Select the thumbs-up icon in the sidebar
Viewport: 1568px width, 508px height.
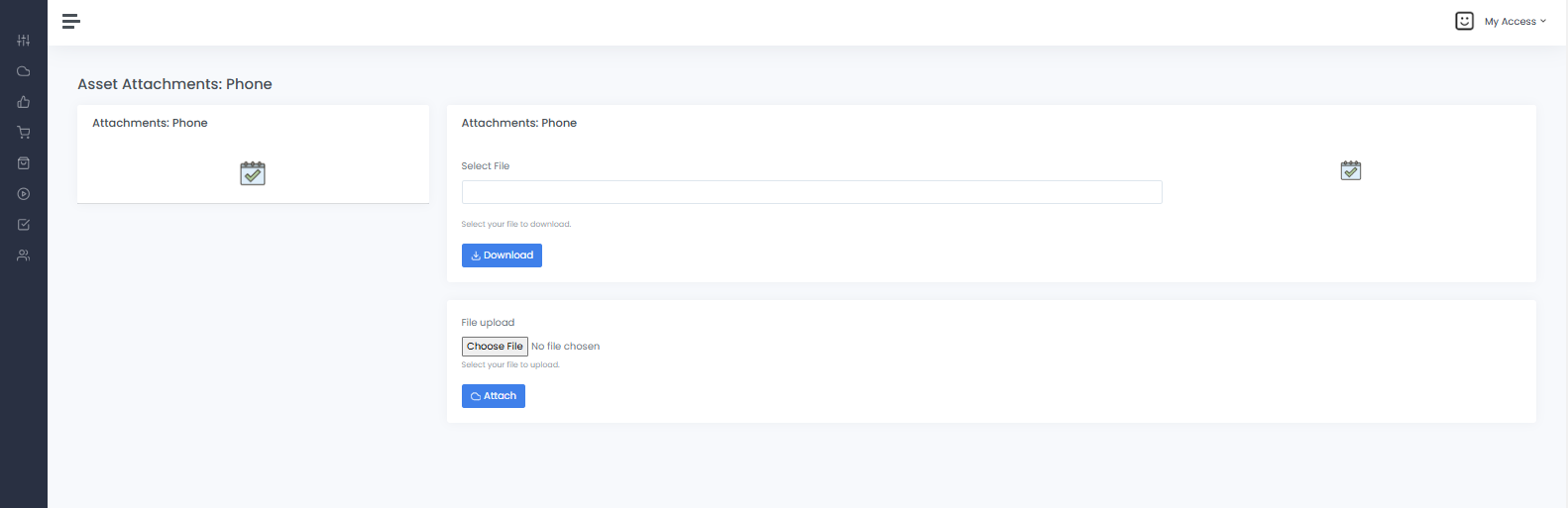(x=24, y=102)
